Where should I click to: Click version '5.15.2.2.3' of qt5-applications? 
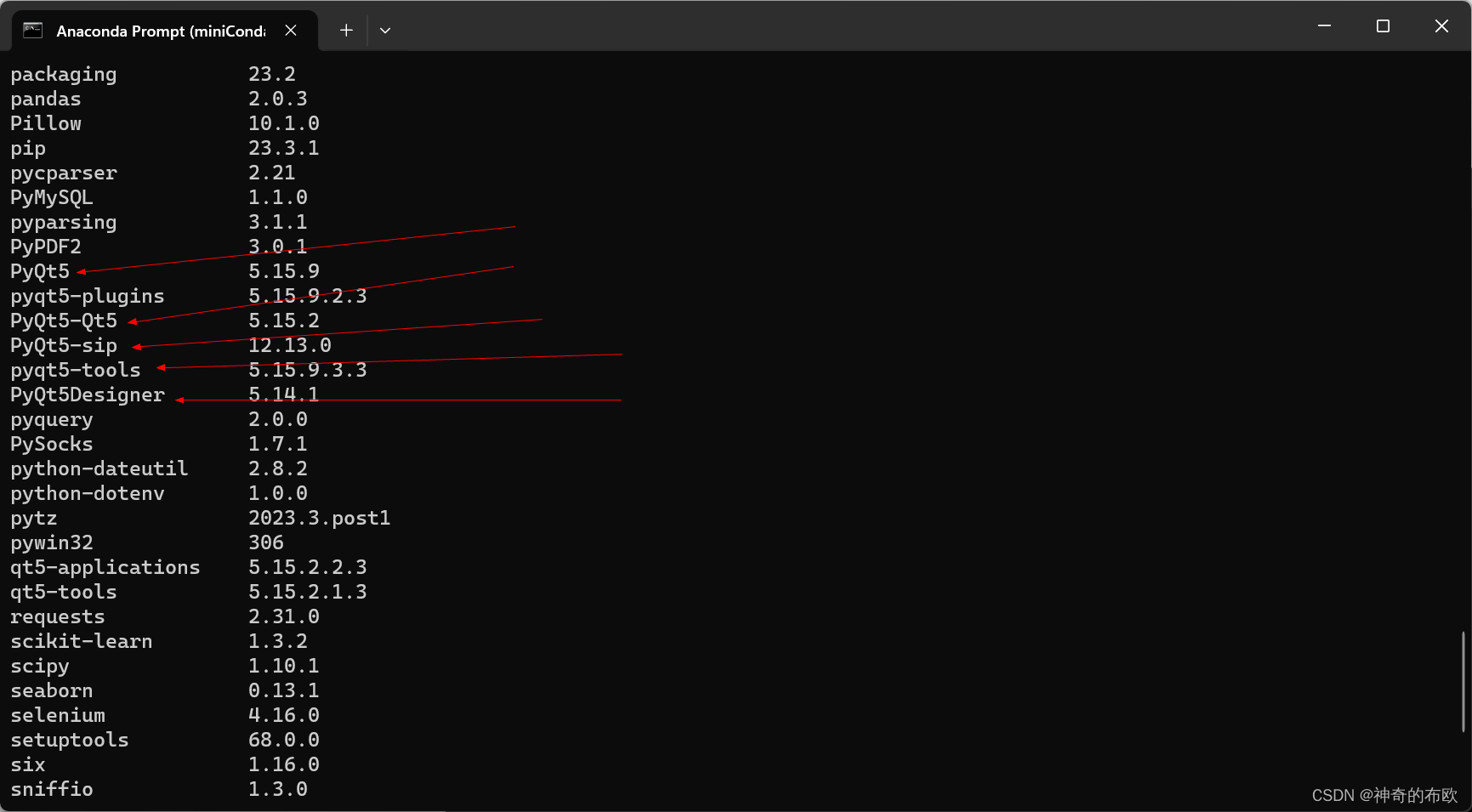pos(308,568)
